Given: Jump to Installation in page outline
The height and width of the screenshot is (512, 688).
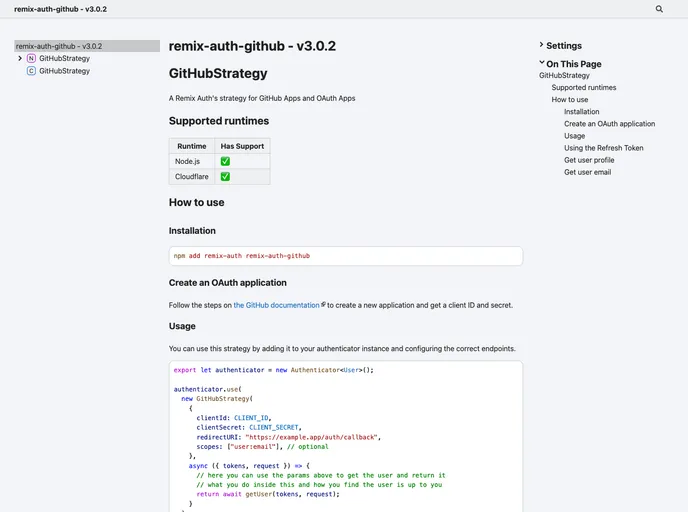Looking at the screenshot, I should [x=581, y=111].
